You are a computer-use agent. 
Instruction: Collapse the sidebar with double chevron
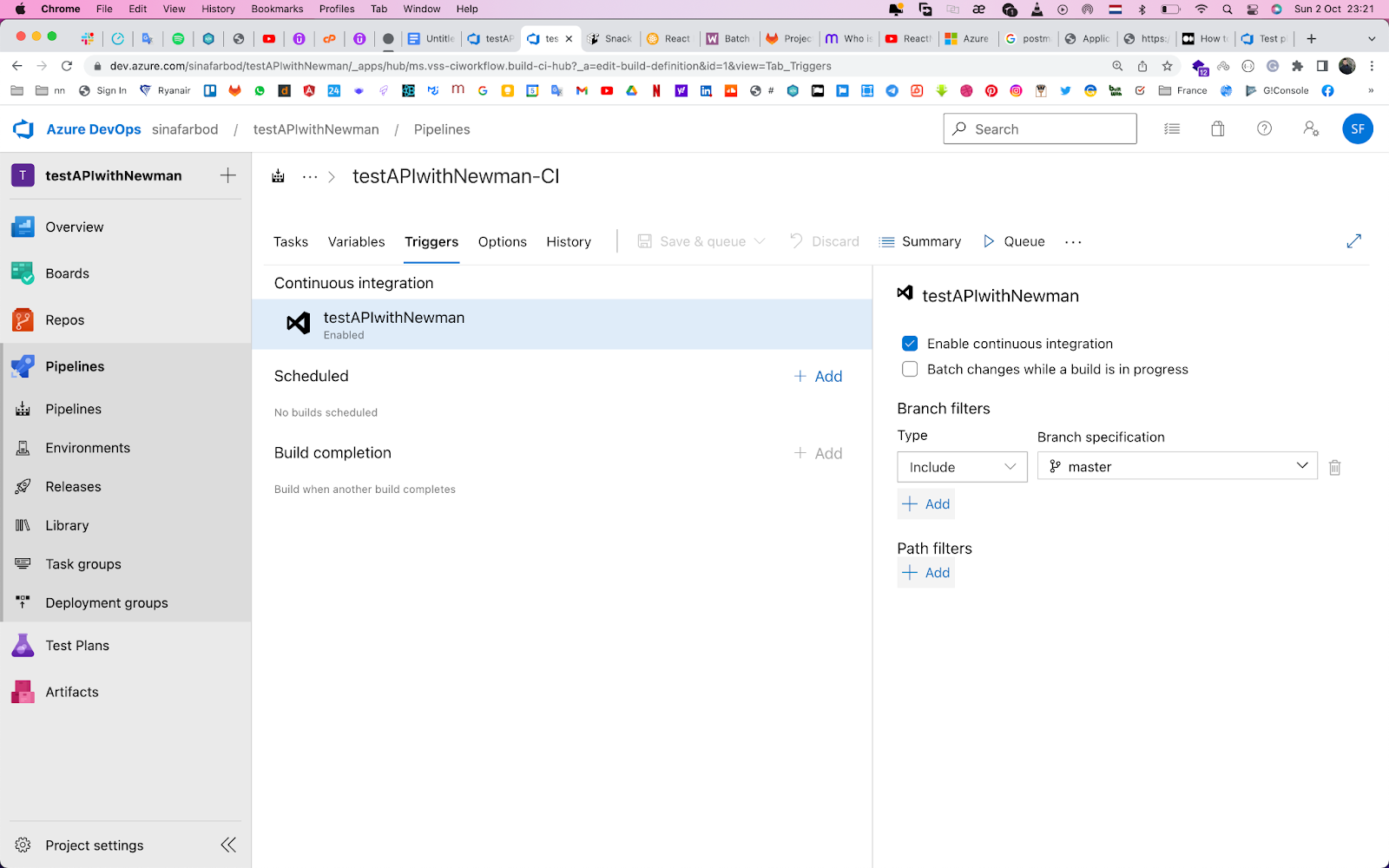tap(228, 845)
